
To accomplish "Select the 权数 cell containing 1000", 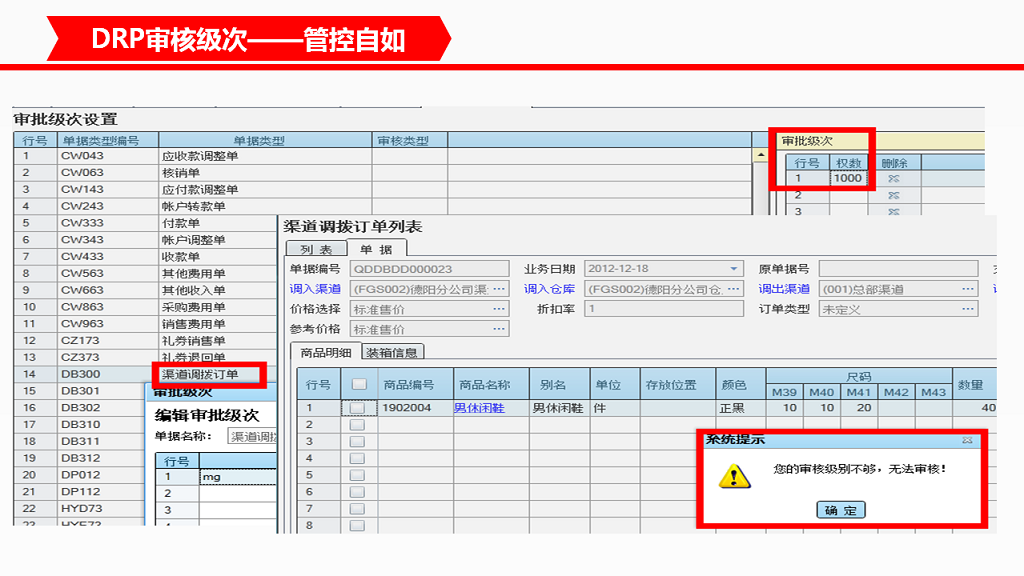I will 848,179.
